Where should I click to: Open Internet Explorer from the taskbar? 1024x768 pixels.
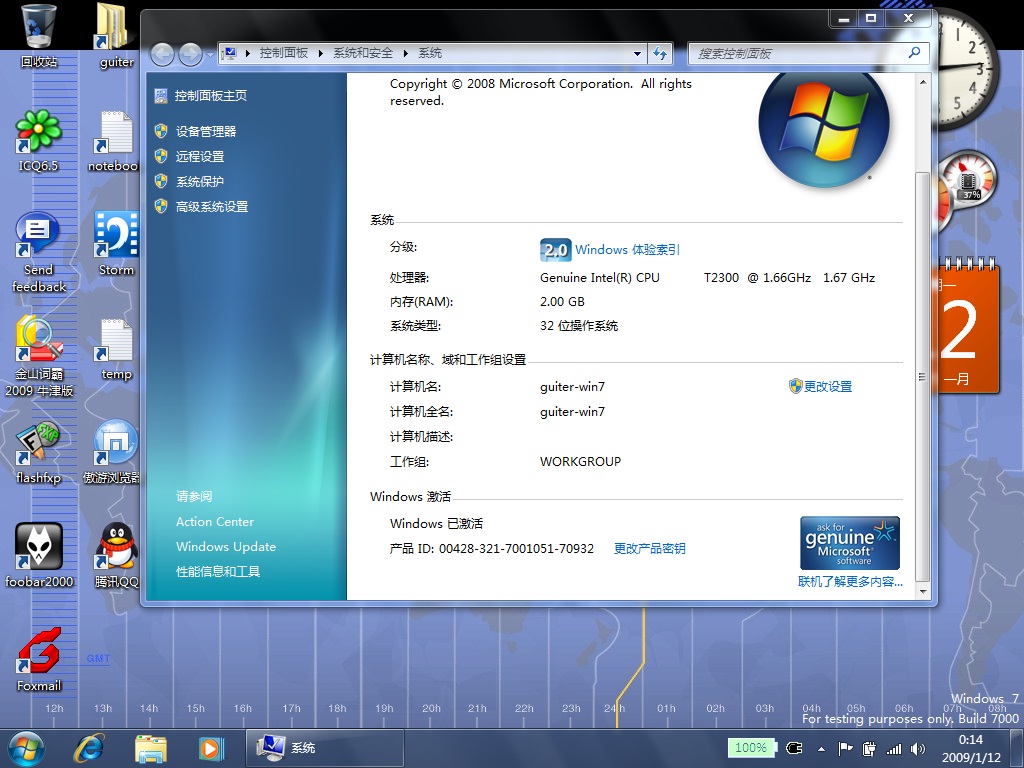click(89, 748)
